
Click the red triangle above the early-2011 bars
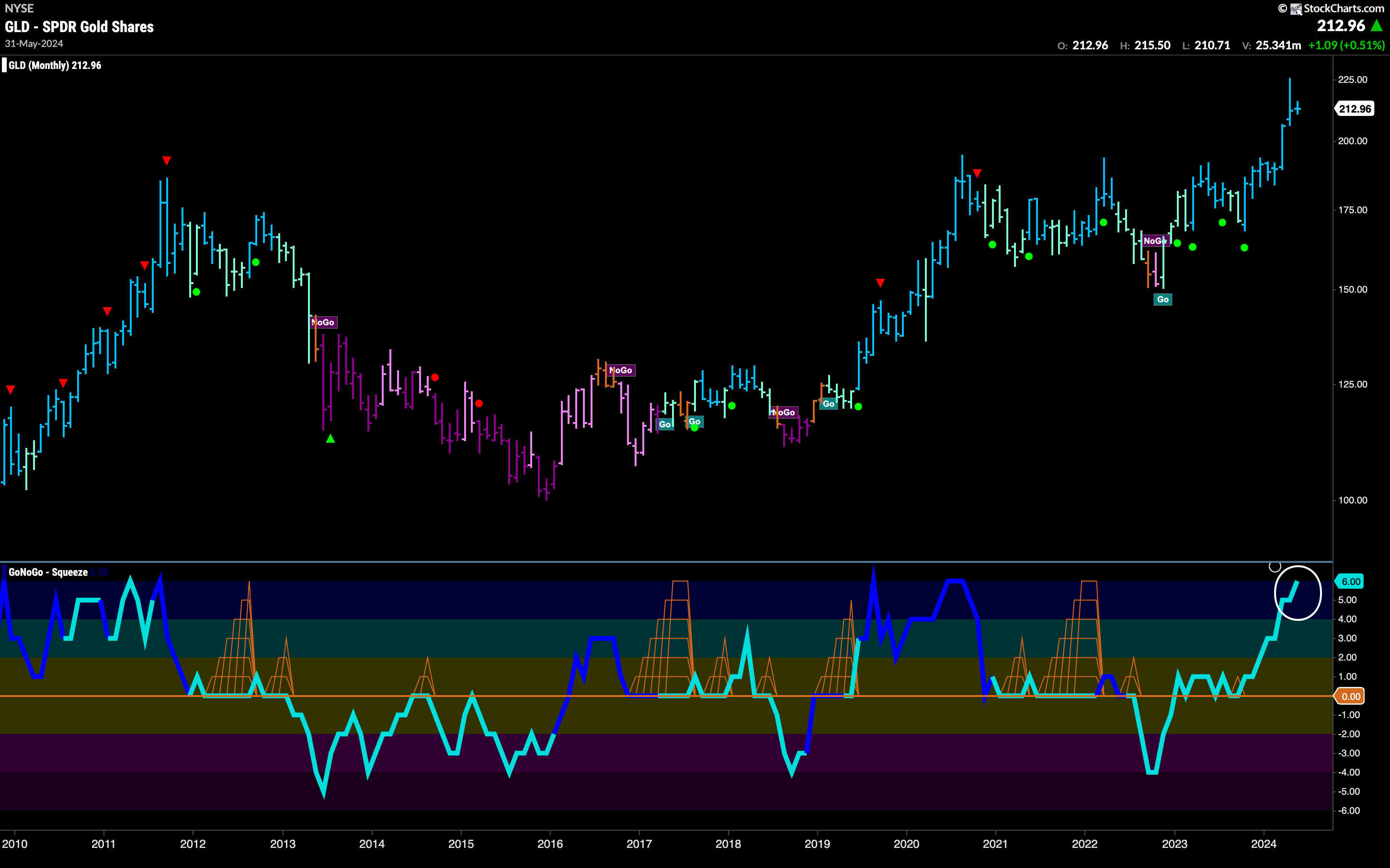[x=107, y=312]
